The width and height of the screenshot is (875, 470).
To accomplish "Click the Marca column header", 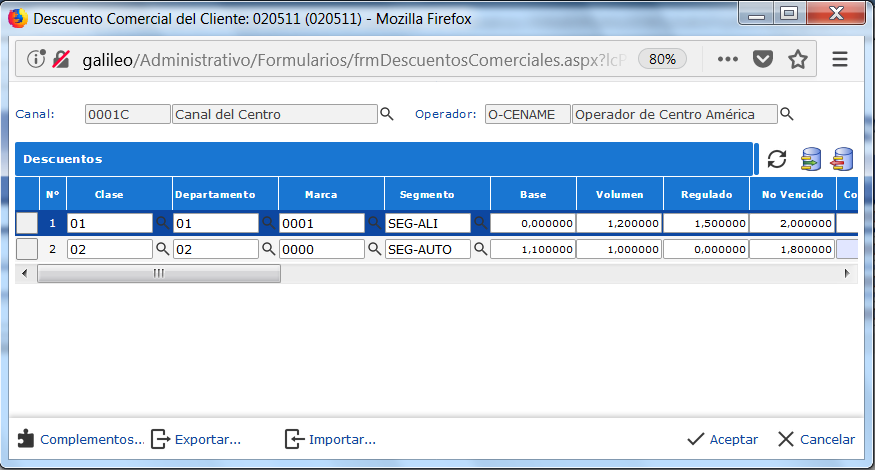I will click(x=331, y=194).
